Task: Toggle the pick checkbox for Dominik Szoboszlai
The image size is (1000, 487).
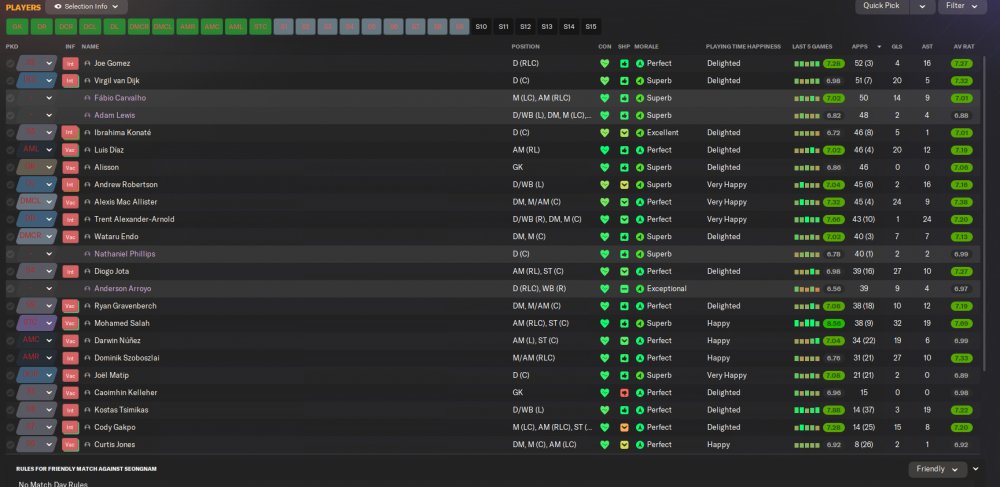Action: [x=10, y=358]
